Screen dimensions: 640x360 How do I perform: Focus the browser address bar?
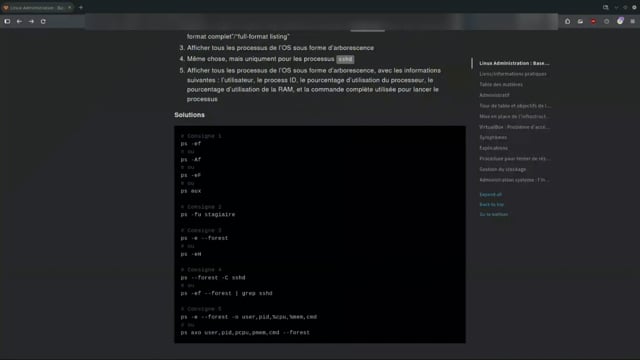(321, 21)
